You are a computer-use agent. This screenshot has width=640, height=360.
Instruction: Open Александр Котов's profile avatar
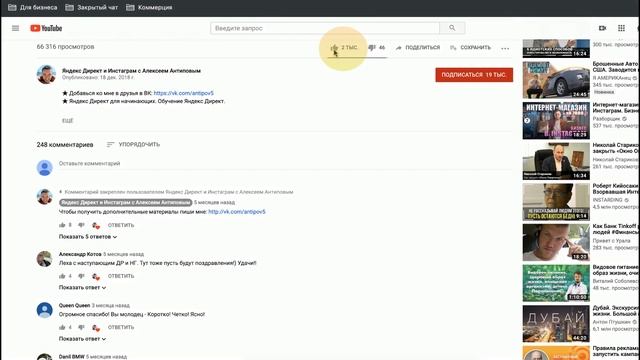[x=44, y=259]
